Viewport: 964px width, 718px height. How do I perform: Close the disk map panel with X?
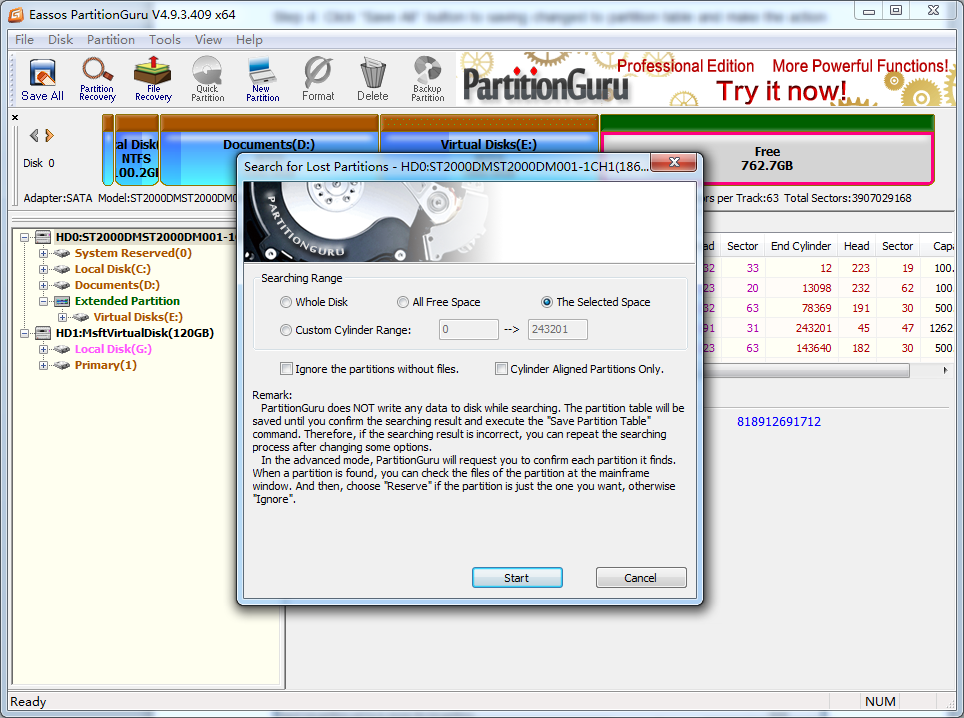coord(15,117)
